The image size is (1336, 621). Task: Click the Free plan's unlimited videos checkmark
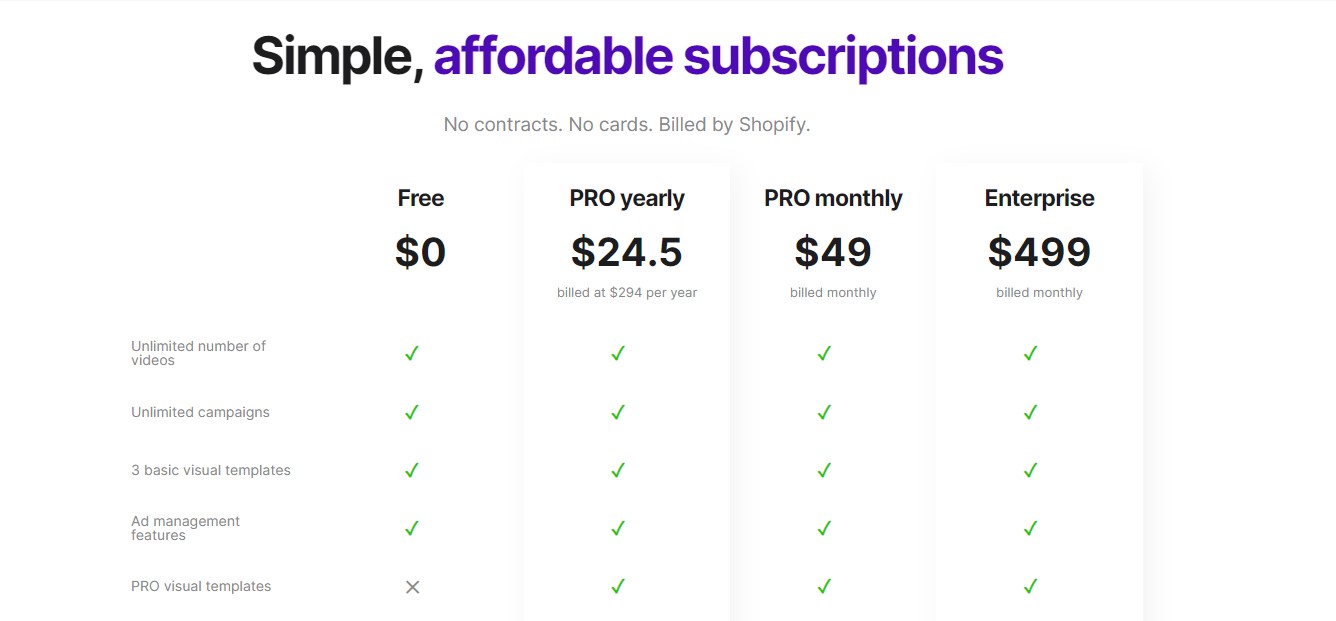[411, 353]
